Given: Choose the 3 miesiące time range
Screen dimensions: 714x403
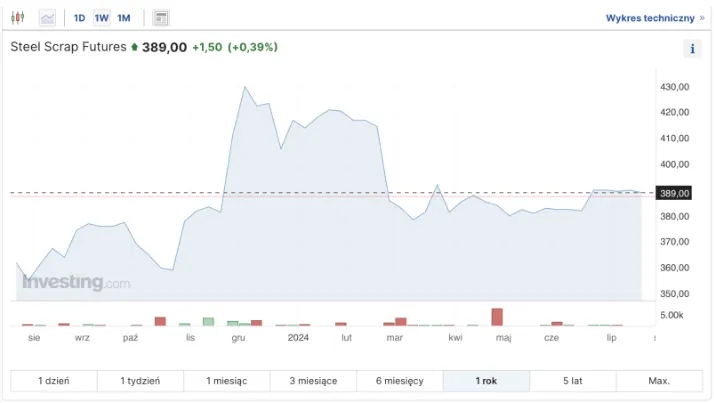Looking at the screenshot, I should (x=313, y=381).
